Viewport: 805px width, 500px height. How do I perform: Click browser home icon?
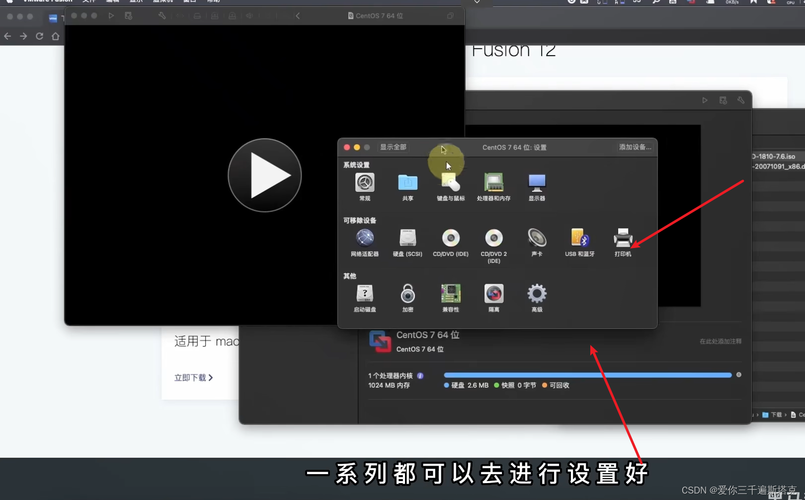click(55, 36)
